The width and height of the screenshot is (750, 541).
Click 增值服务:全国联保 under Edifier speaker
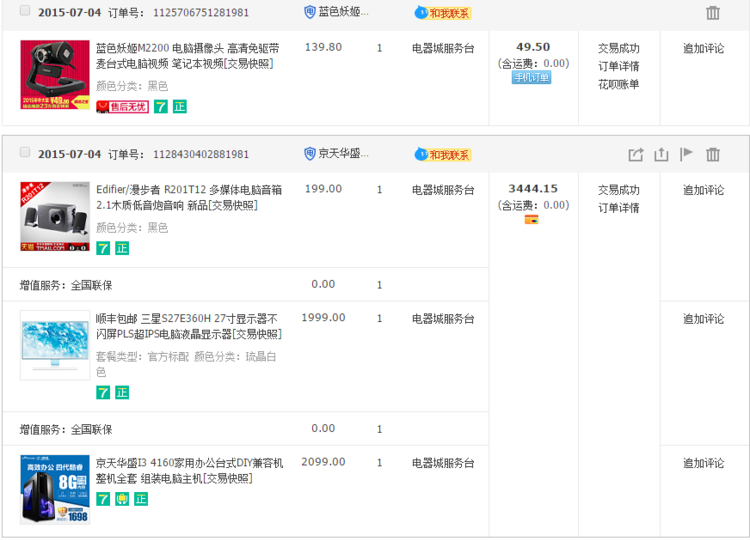[x=66, y=286]
